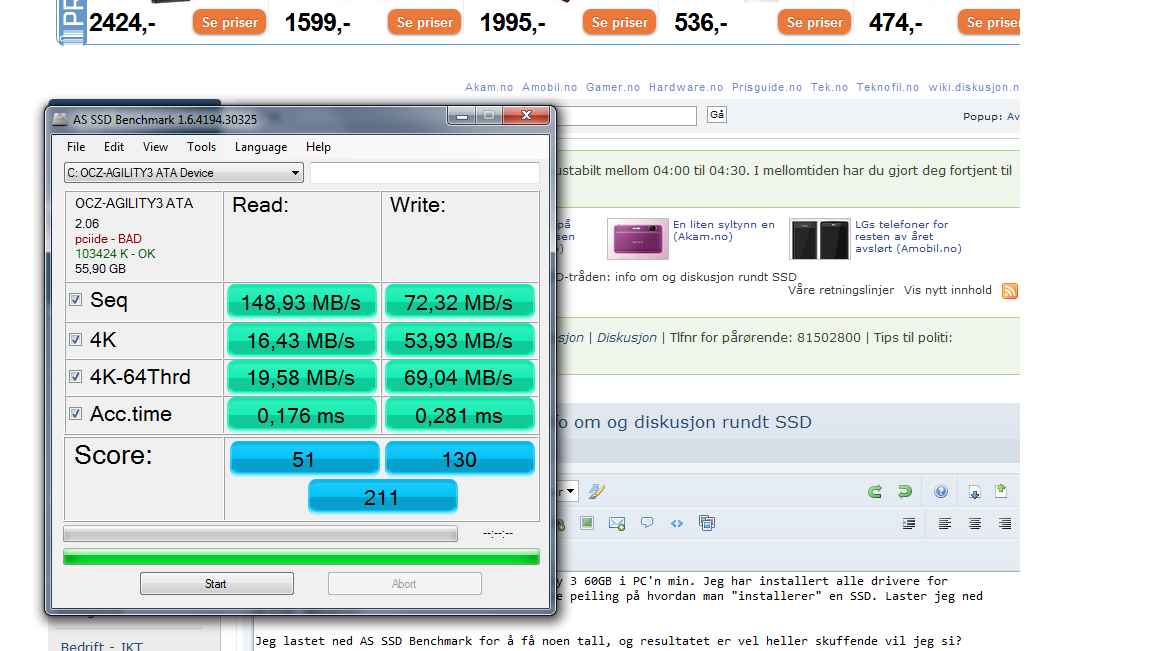This screenshot has height=651, width=1152.
Task: Toggle the Acc.time test checkbox
Action: coord(75,414)
